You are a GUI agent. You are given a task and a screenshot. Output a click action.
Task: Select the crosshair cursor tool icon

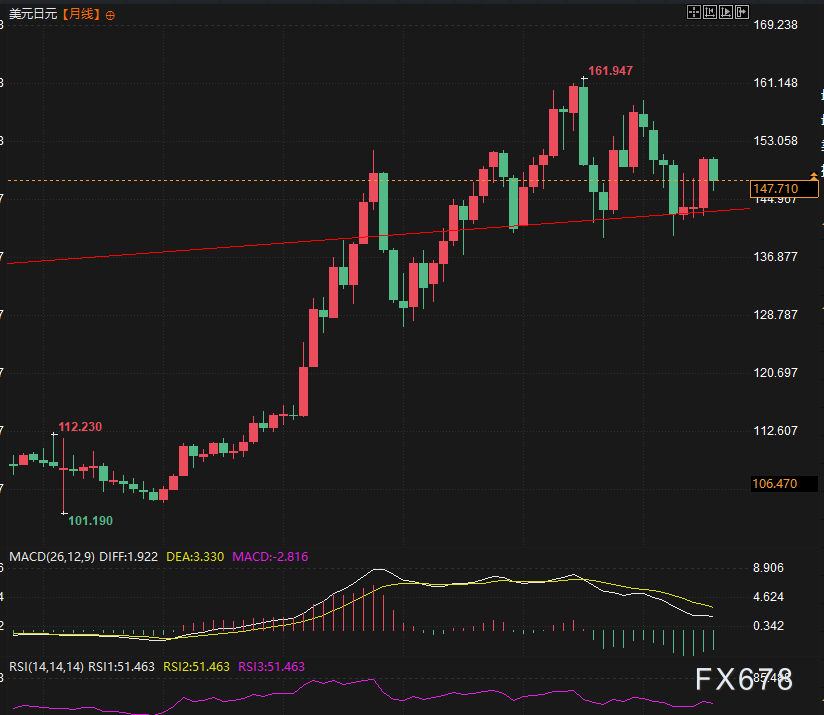(x=694, y=12)
